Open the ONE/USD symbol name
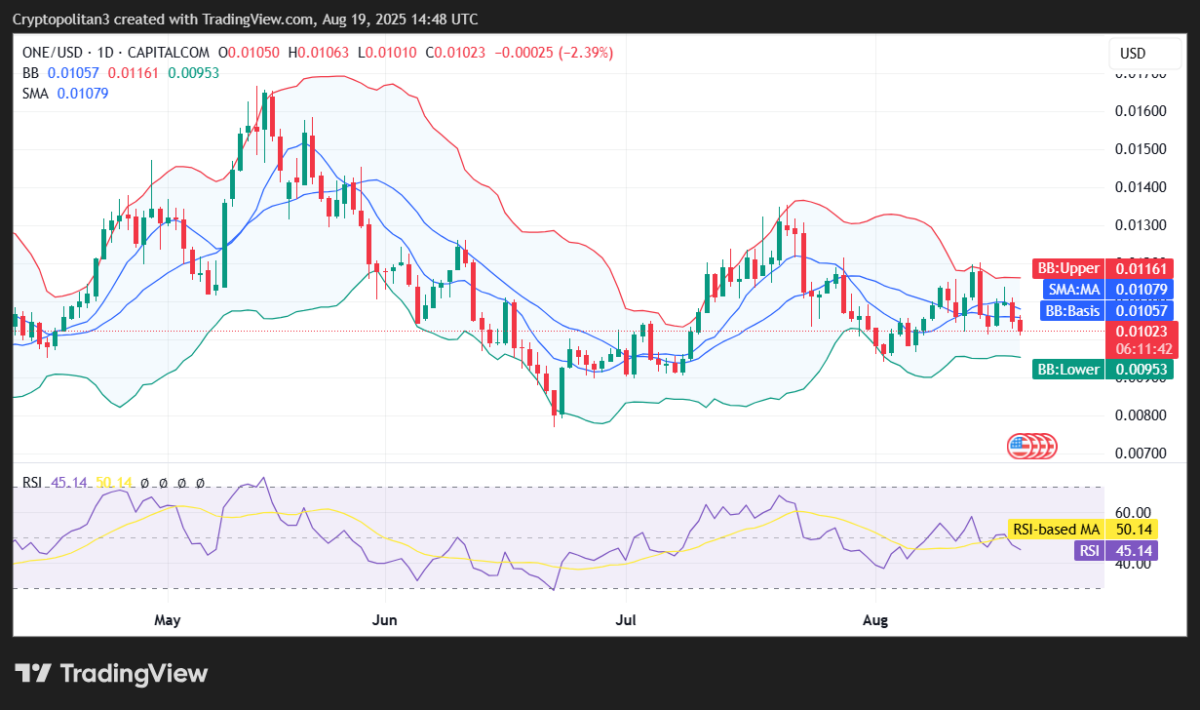Image resolution: width=1200 pixels, height=710 pixels. pos(54,52)
